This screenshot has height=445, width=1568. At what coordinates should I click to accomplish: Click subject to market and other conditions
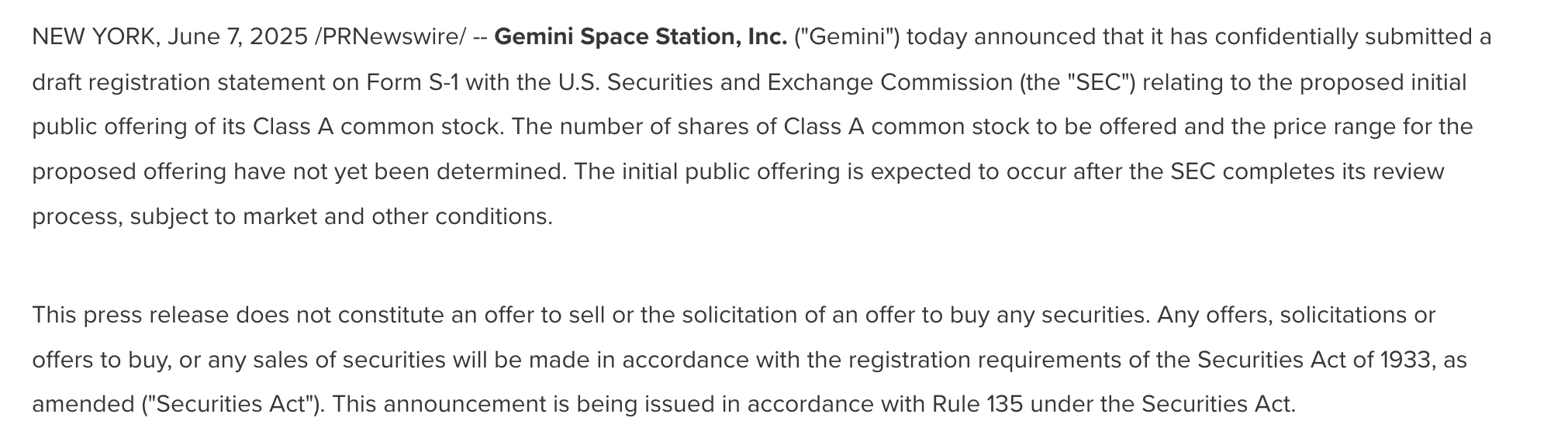(x=341, y=216)
